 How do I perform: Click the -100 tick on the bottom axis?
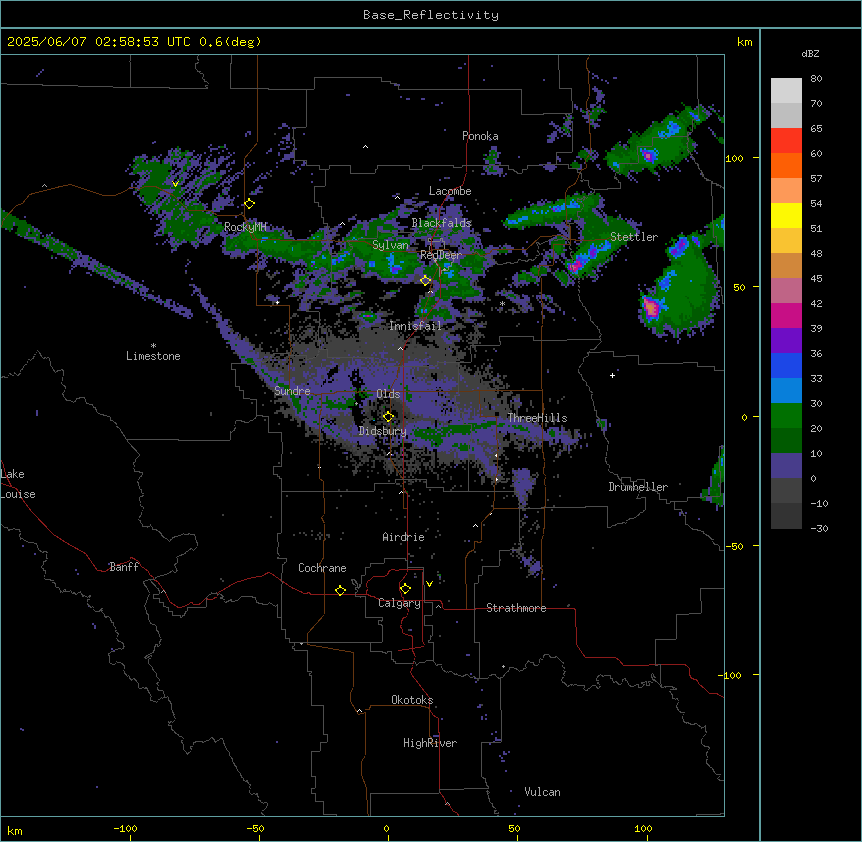(x=125, y=828)
